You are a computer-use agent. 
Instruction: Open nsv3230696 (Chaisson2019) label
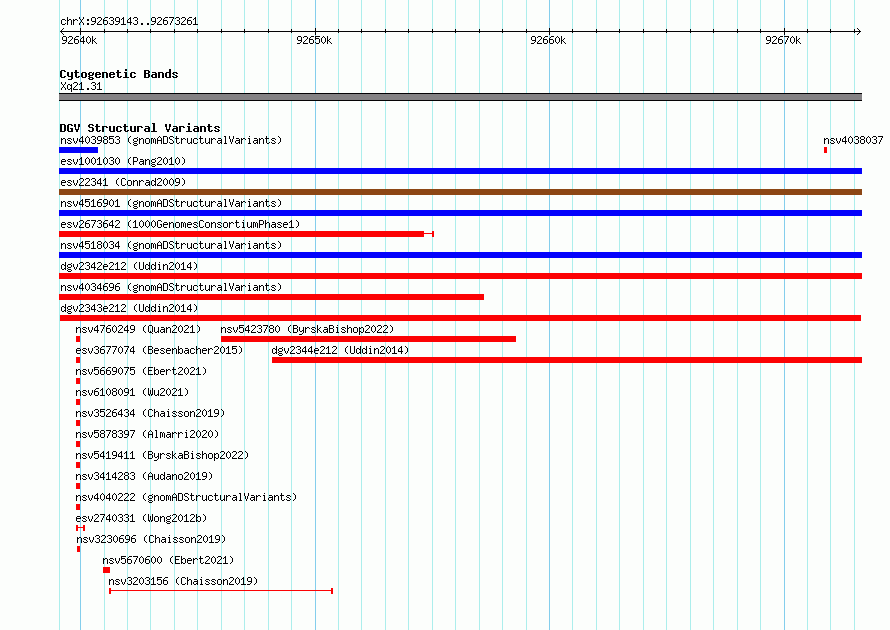pos(151,539)
